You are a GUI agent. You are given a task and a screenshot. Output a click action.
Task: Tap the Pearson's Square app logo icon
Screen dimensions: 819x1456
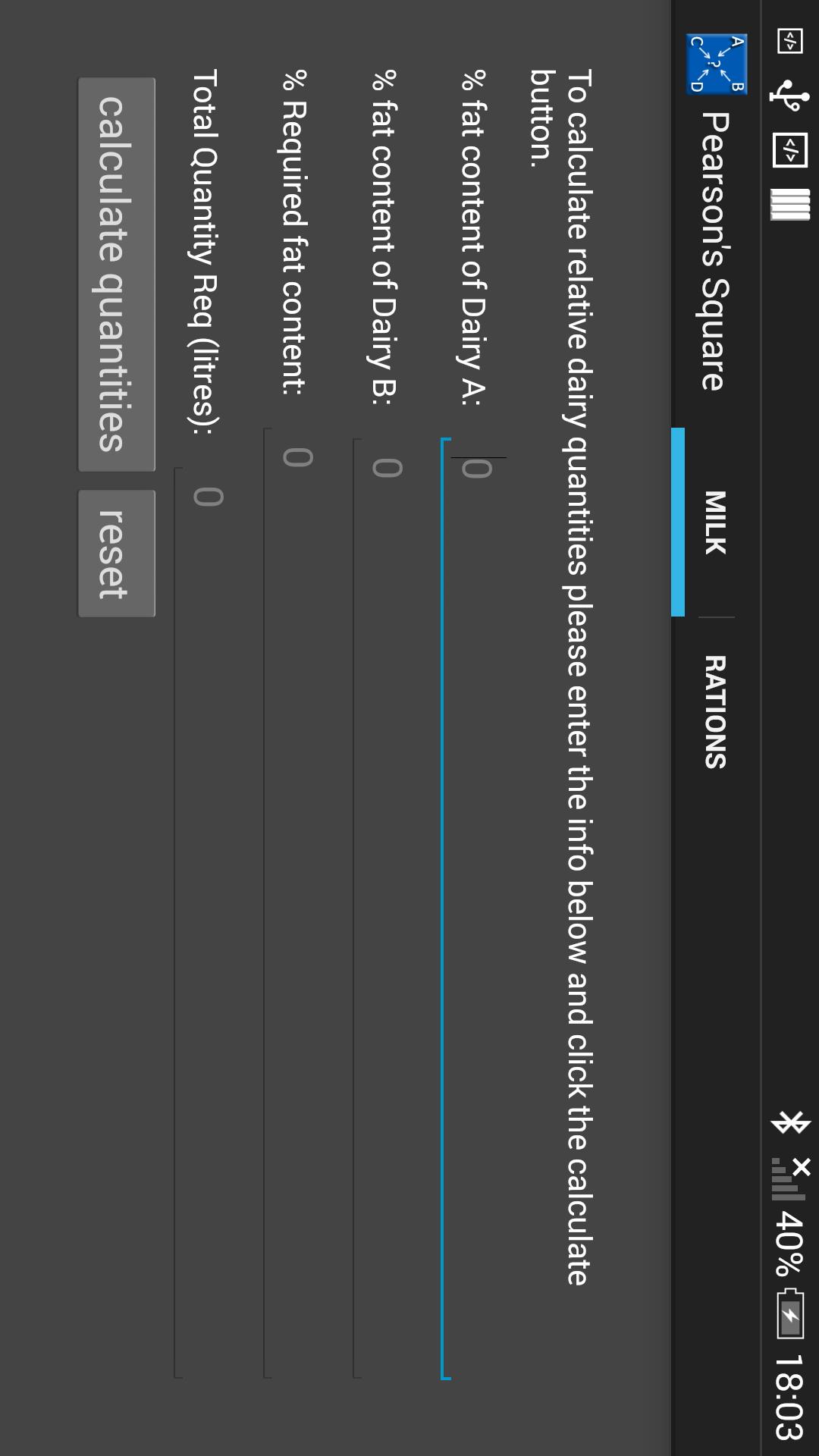pyautogui.click(x=717, y=64)
